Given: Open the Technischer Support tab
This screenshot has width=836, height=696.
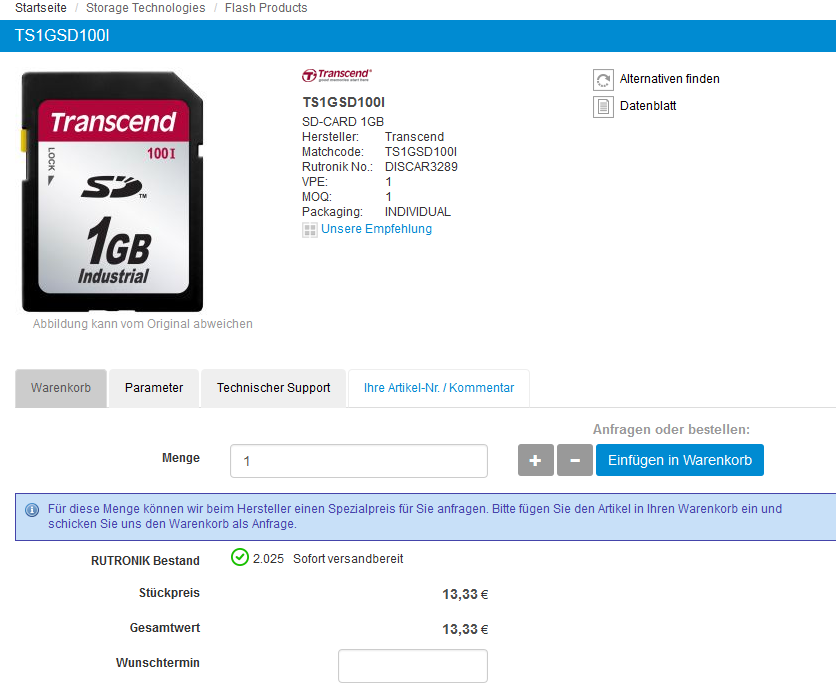Looking at the screenshot, I should 273,388.
